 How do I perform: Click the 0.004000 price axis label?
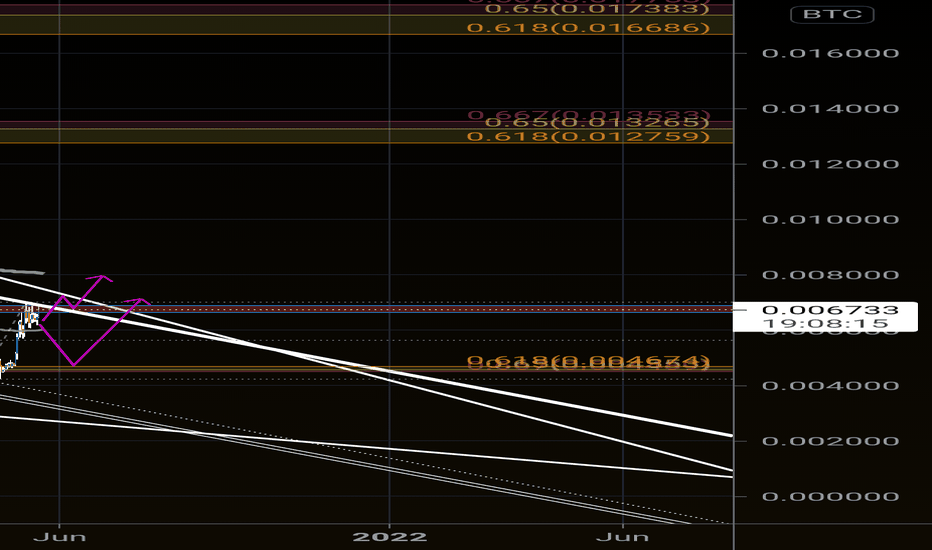[830, 386]
